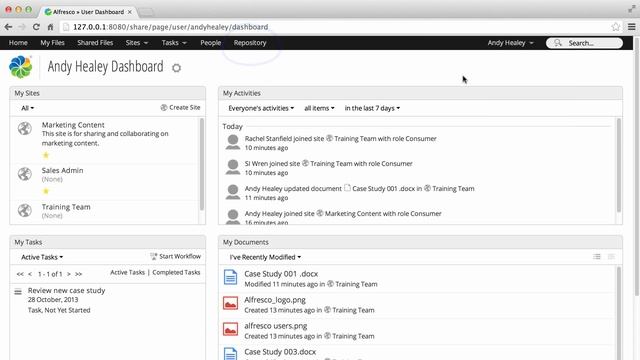Click Rachel Stanfield's avatar in activities
640x360 pixels.
coord(233,142)
